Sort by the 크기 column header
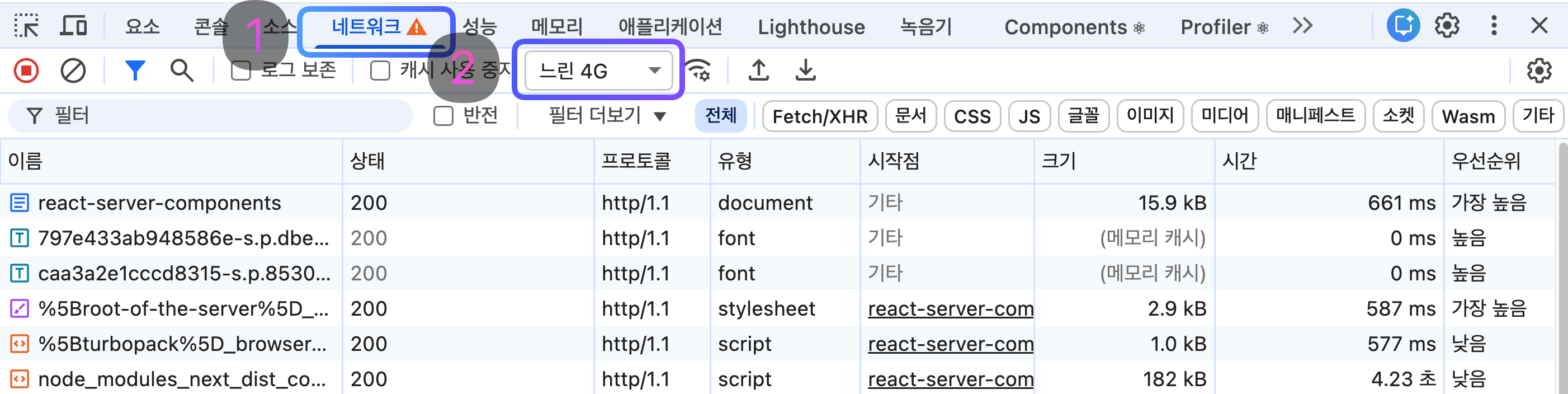The image size is (1568, 394). tap(1124, 161)
